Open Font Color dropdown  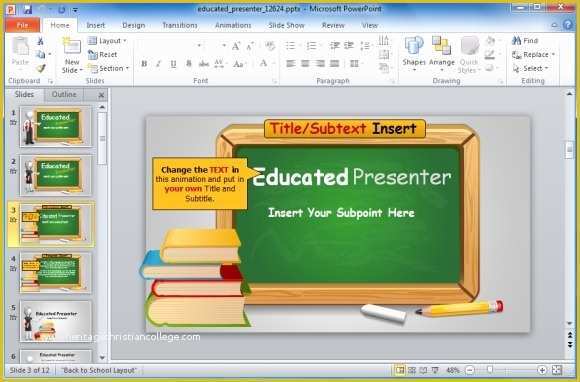[x=266, y=64]
